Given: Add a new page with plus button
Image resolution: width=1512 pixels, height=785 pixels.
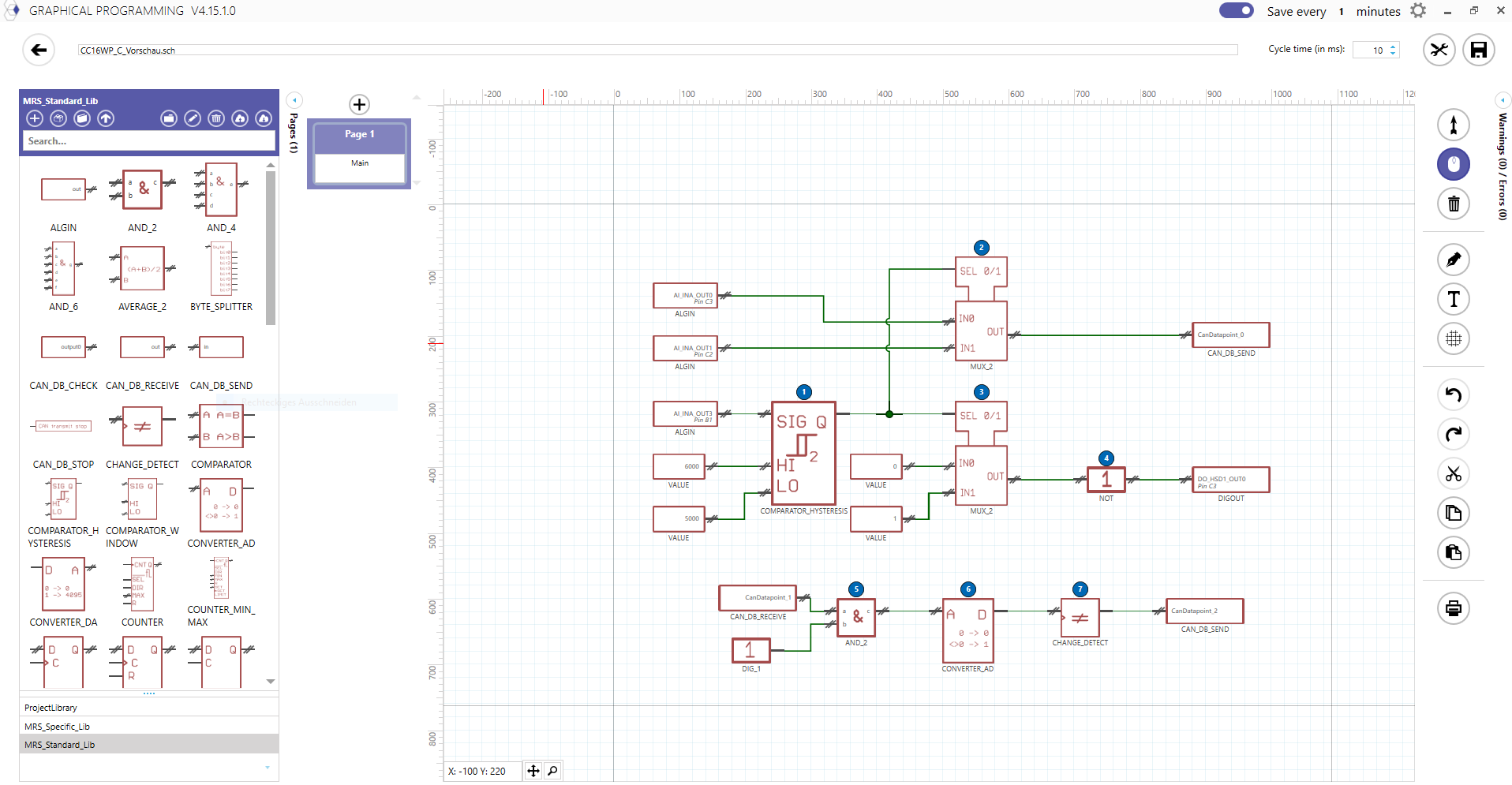Looking at the screenshot, I should (x=359, y=104).
